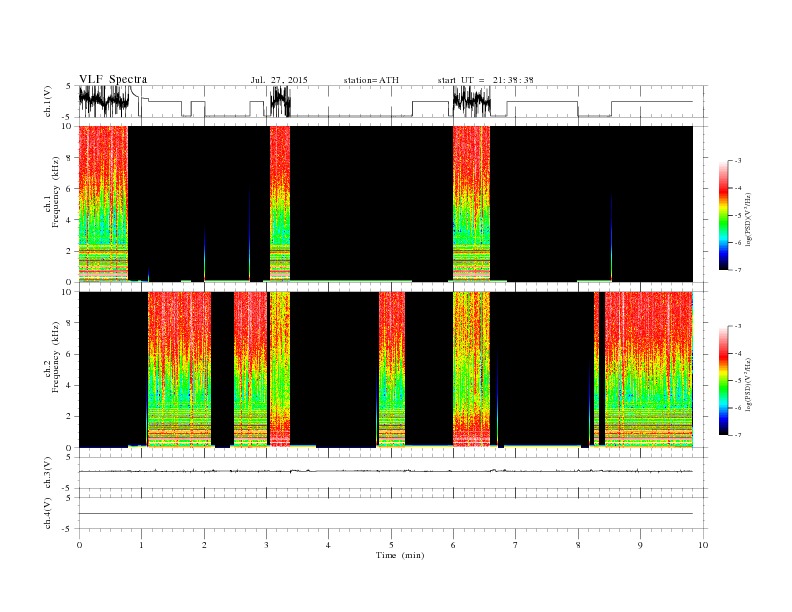792x612 pixels.
Task: Click the 'ch.4(V)' axis label
Action: [48, 513]
